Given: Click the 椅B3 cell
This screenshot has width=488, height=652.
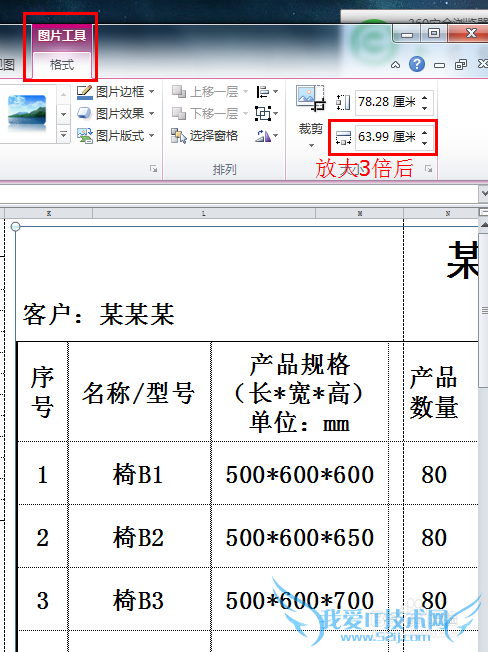Looking at the screenshot, I should [x=139, y=600].
